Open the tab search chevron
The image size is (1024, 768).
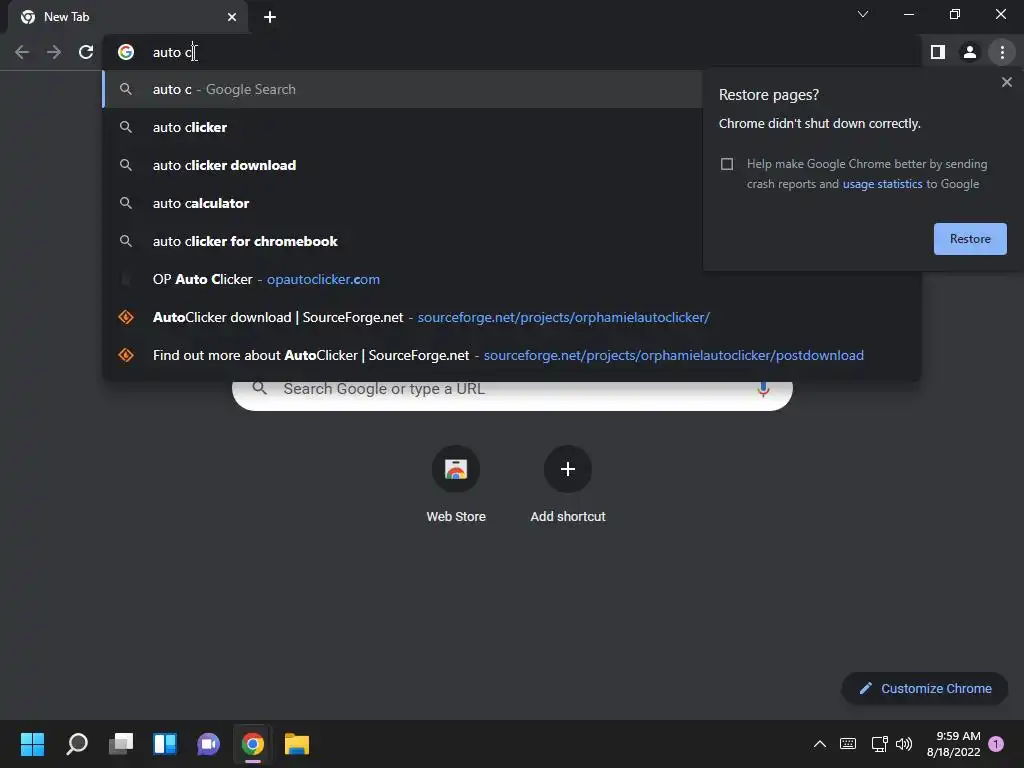tap(863, 14)
